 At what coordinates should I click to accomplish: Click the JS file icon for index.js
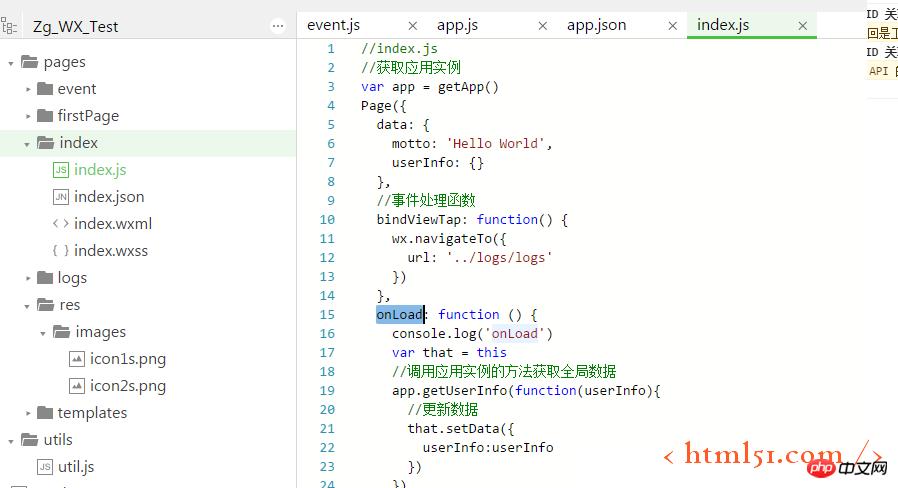tap(60, 170)
